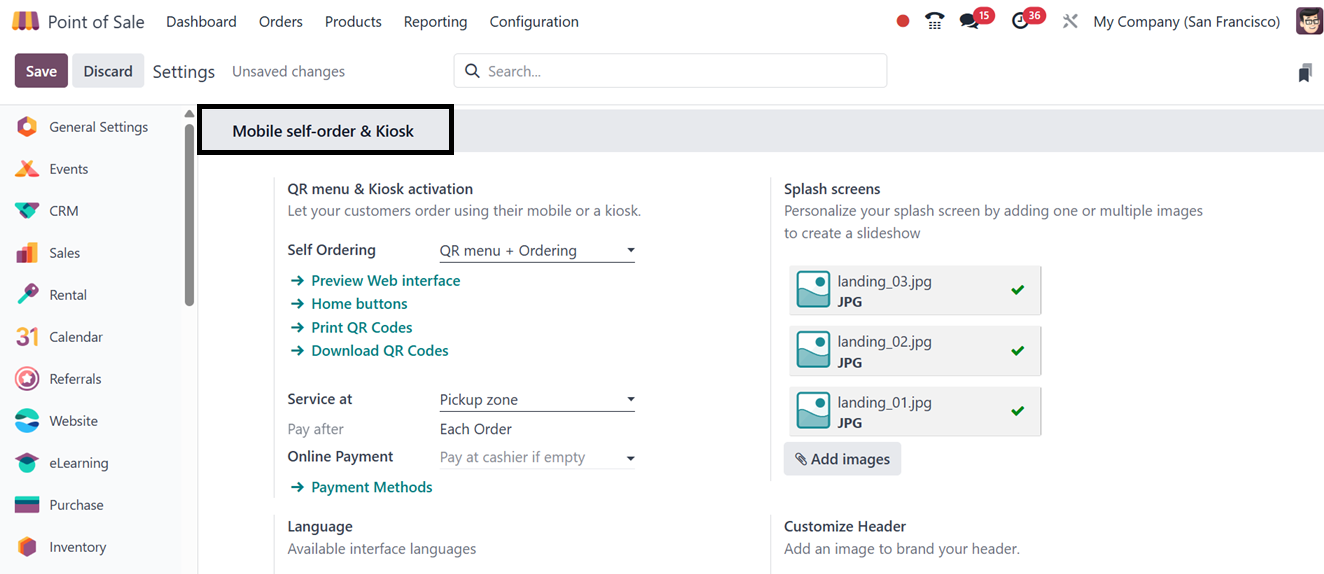Click the Save button
This screenshot has width=1324, height=574.
[41, 71]
